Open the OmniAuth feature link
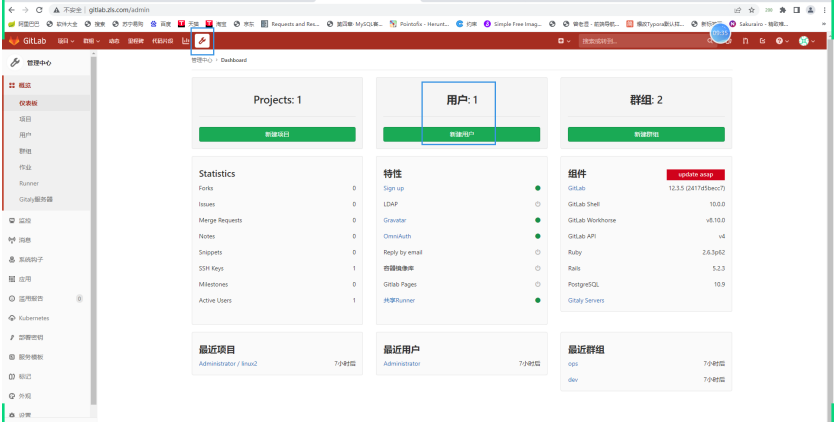This screenshot has width=836, height=424. pyautogui.click(x=397, y=236)
